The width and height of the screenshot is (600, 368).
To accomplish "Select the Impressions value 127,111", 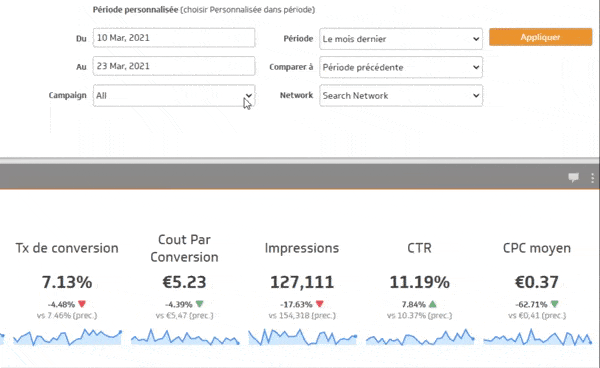I will [302, 282].
